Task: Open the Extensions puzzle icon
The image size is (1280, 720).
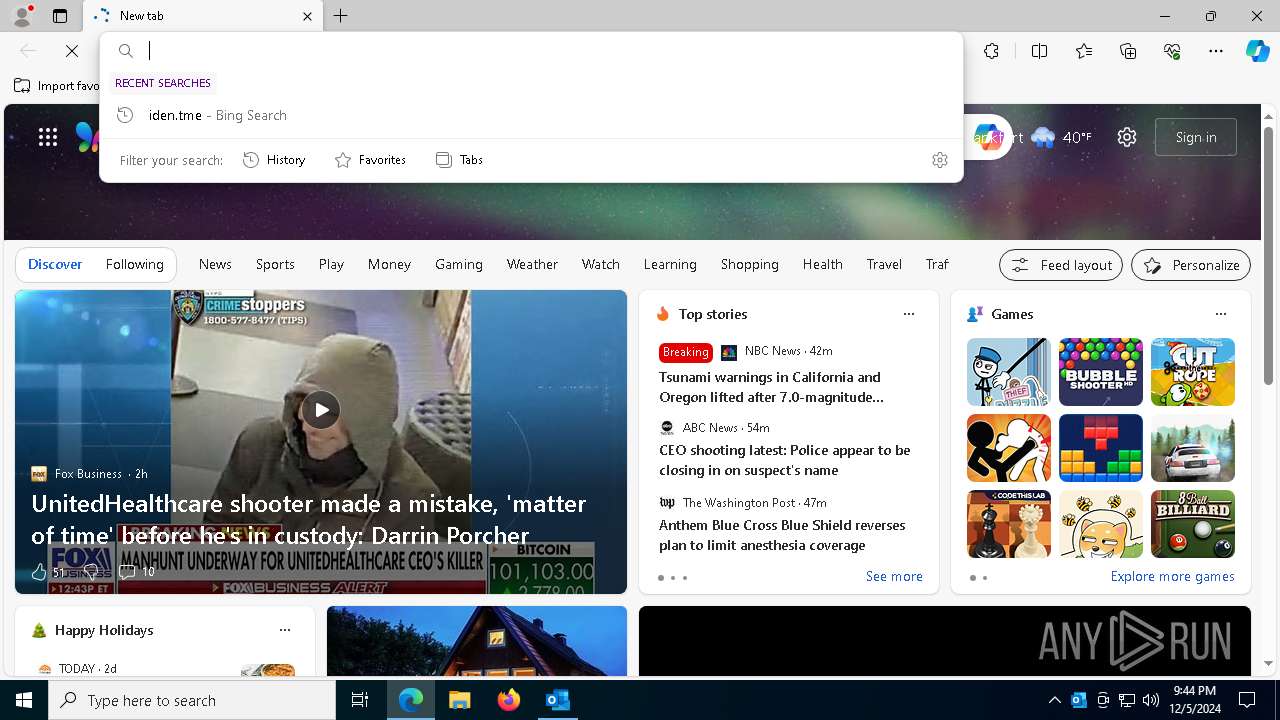Action: [x=991, y=51]
